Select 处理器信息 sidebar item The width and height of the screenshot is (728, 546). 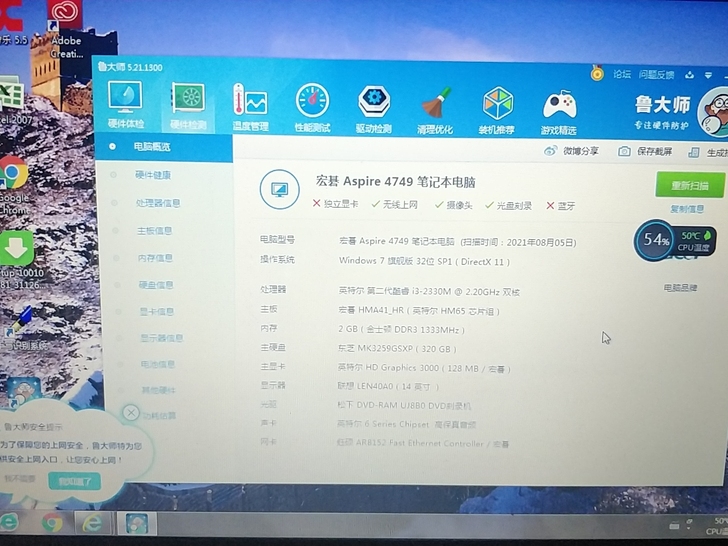(158, 203)
